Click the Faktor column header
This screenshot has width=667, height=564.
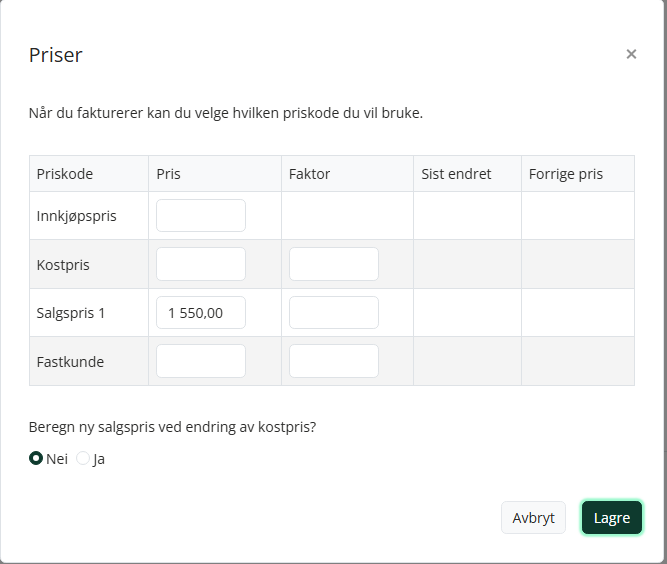tap(309, 174)
